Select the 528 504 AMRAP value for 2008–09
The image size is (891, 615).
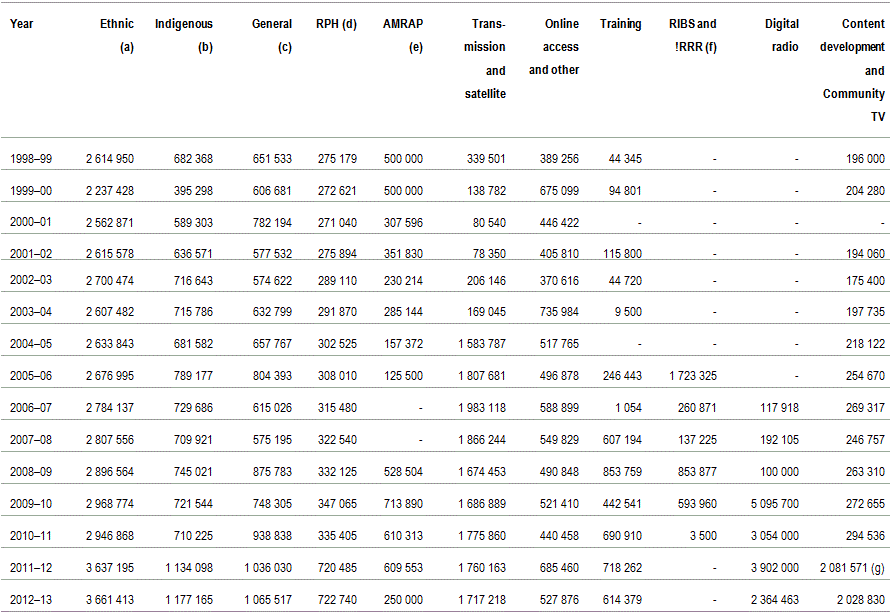point(403,473)
